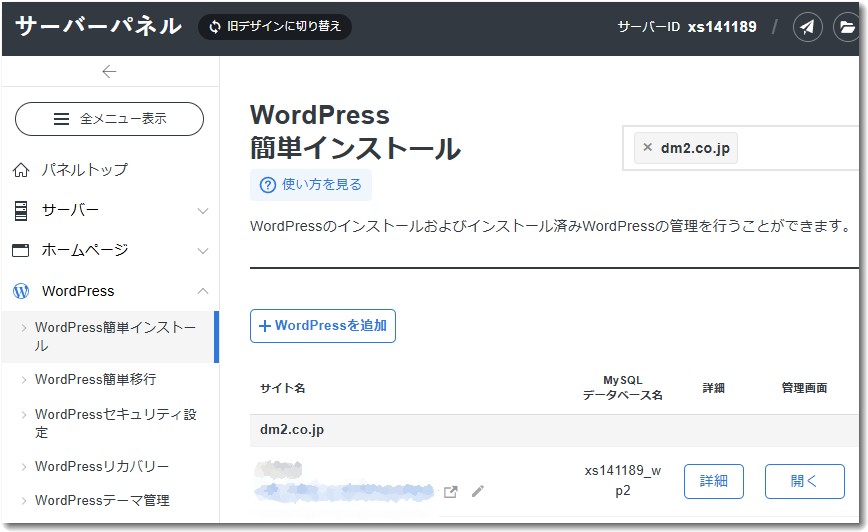
Task: Collapse sidebar with the left arrow
Action: coord(109,71)
